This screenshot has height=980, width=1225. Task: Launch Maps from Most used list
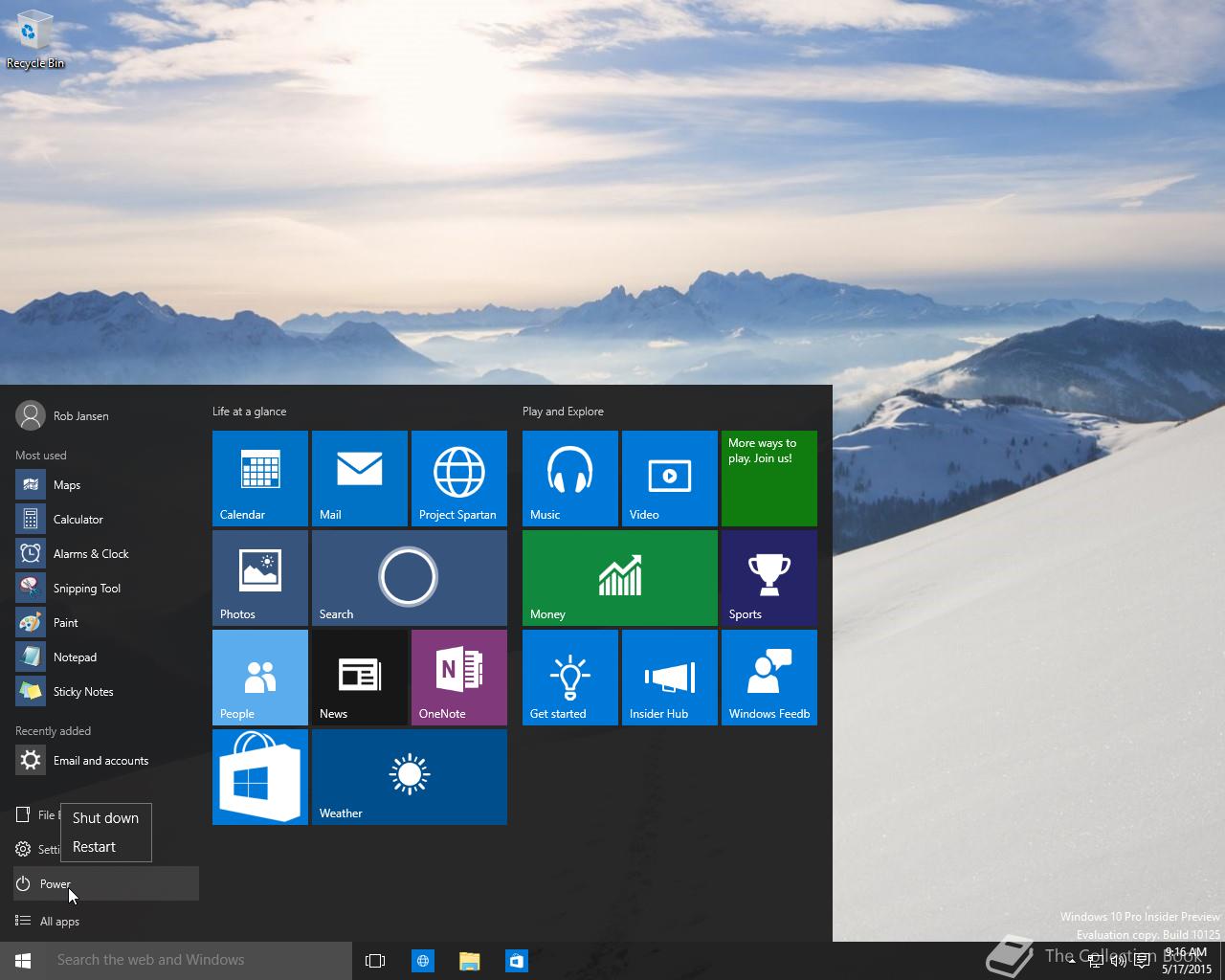(x=106, y=485)
